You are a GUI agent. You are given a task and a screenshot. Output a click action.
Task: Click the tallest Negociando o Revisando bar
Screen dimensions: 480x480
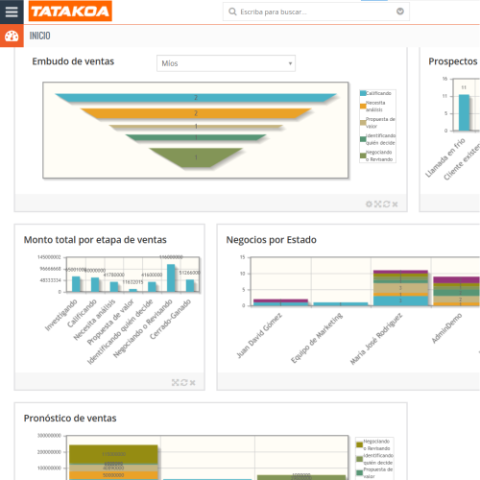point(171,278)
